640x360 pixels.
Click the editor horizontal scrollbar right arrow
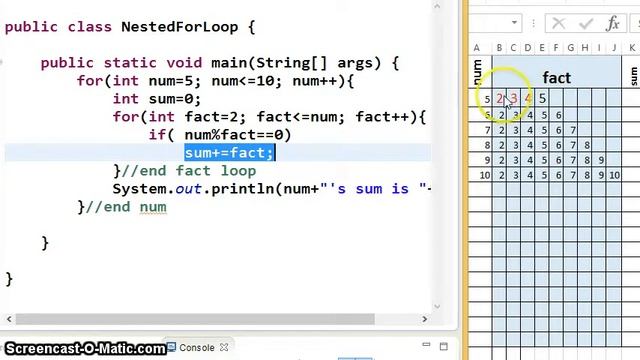click(x=424, y=319)
